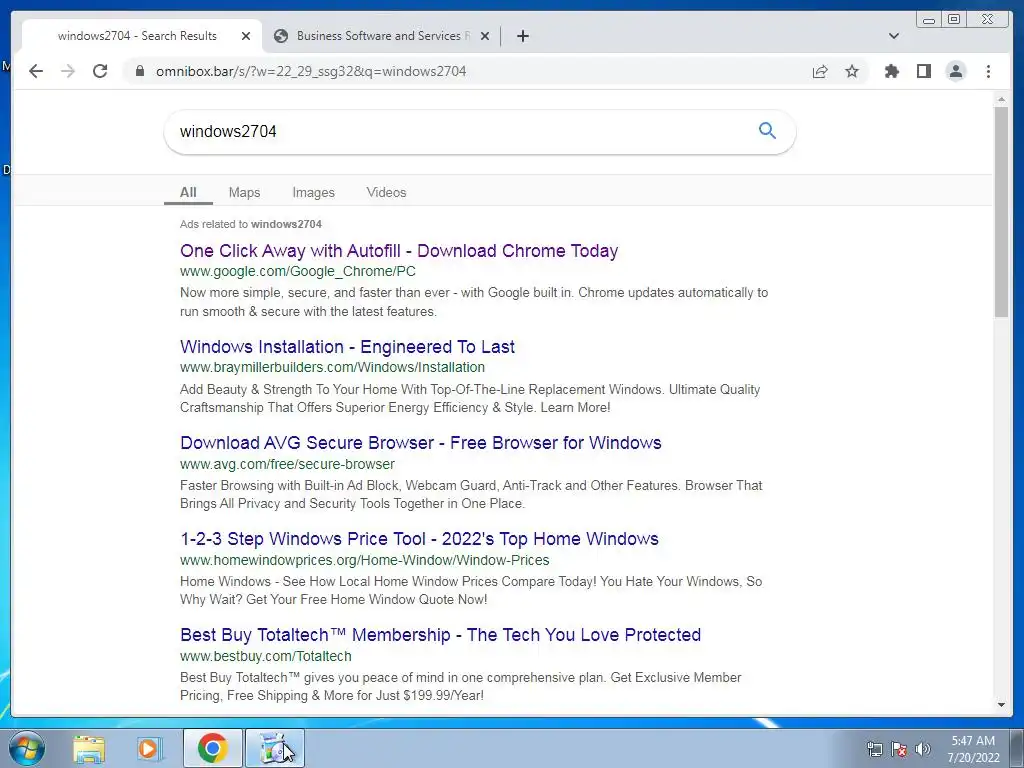Open the Chrome profile avatar
The image size is (1024, 768).
point(955,71)
